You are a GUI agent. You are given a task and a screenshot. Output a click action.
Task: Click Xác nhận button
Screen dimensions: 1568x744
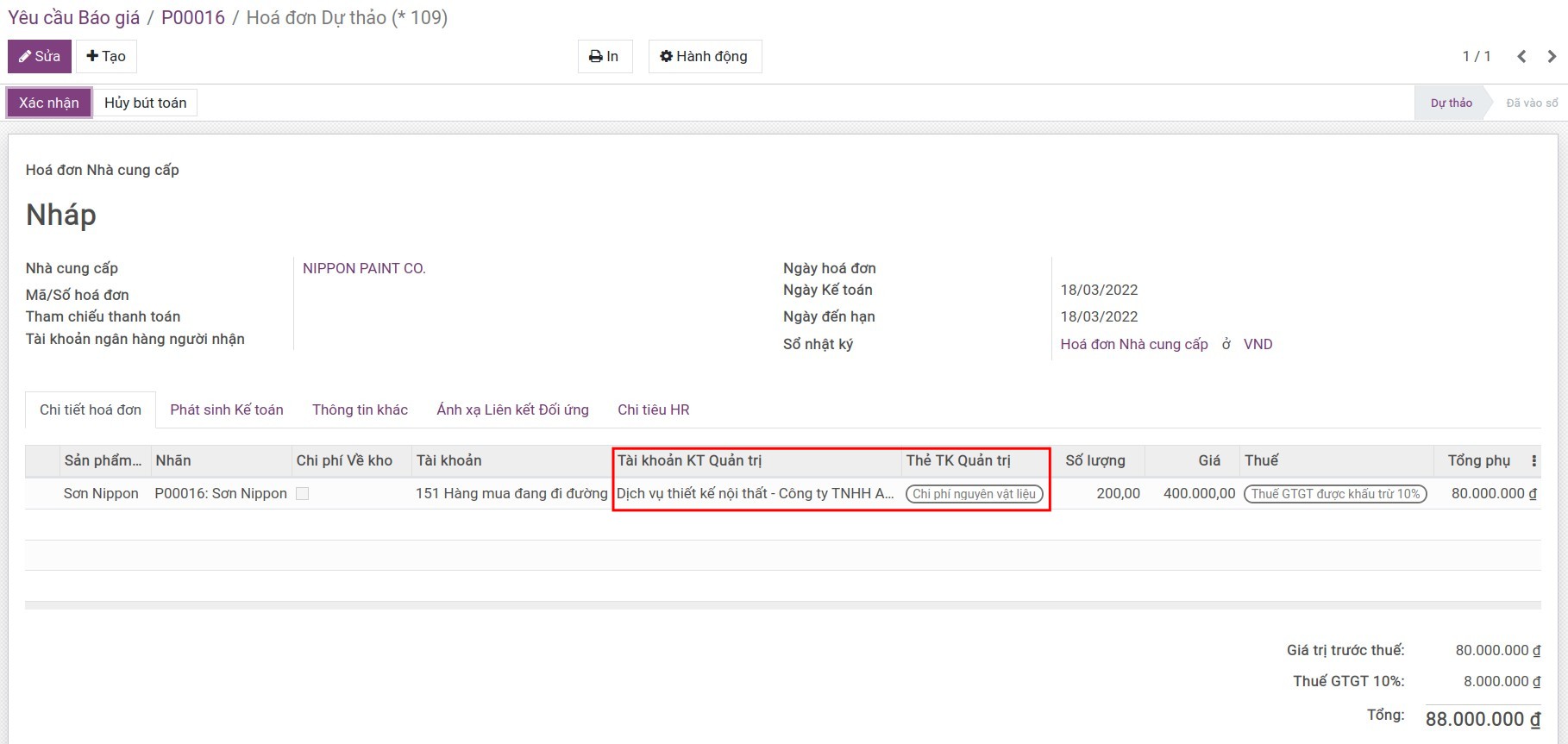tap(49, 103)
